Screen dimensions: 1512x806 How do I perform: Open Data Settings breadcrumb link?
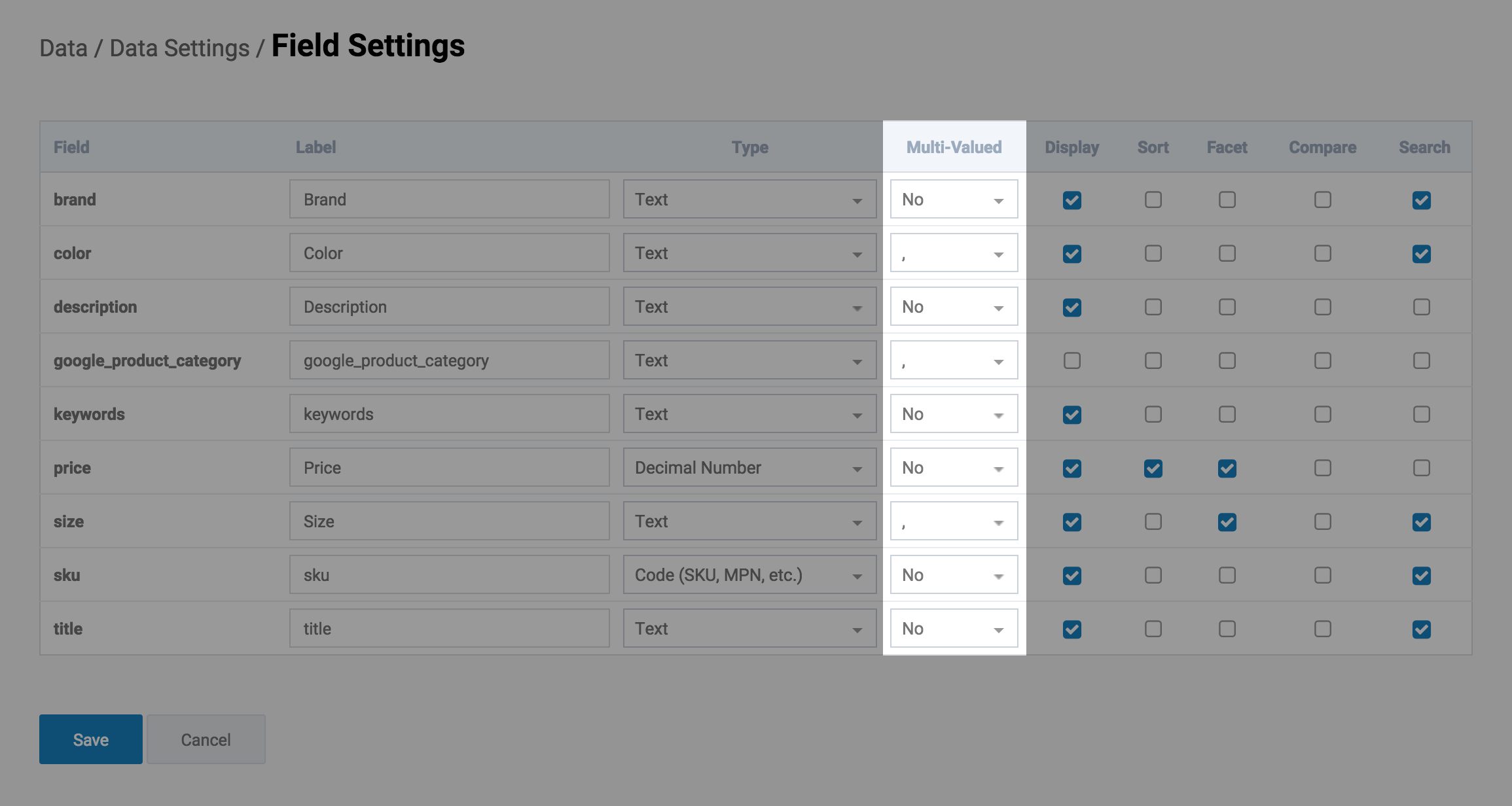[179, 48]
